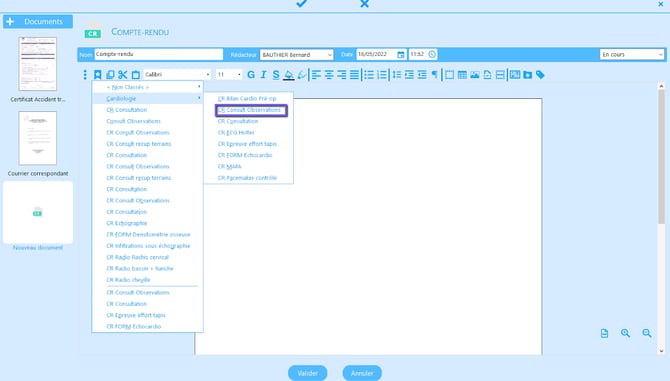
Task: Expand the Cardiologie submenu entry
Action: pos(147,99)
